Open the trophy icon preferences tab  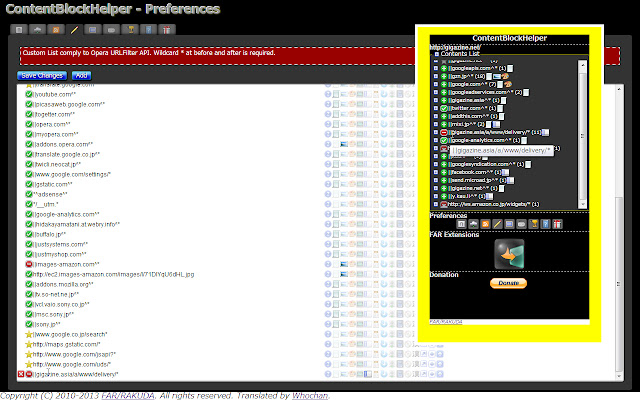click(x=131, y=30)
